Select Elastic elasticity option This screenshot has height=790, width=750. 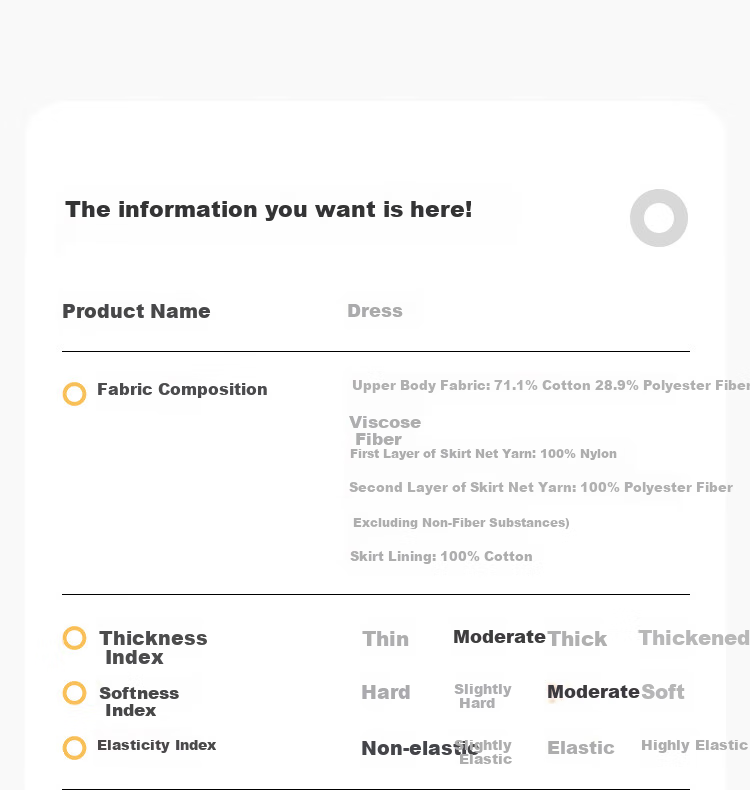click(581, 748)
